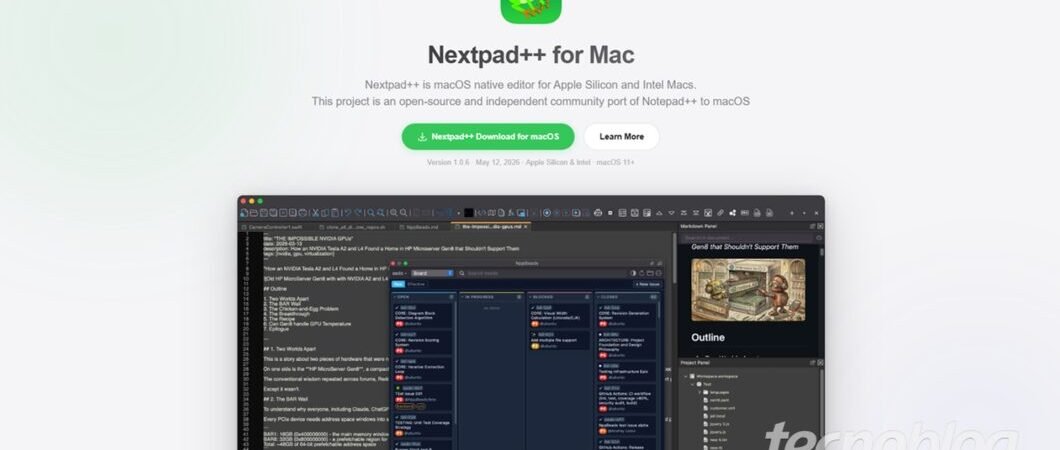Screen dimensions: 1060x450
Task: Open the Board view dropdown in Notebeads
Action: (x=433, y=274)
